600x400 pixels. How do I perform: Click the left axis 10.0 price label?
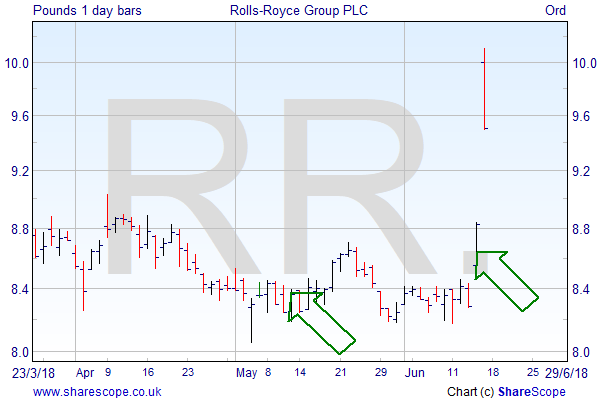(17, 63)
